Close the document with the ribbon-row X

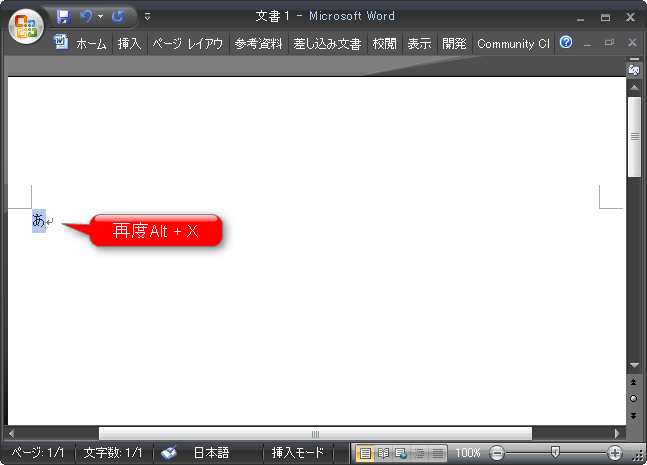click(632, 42)
